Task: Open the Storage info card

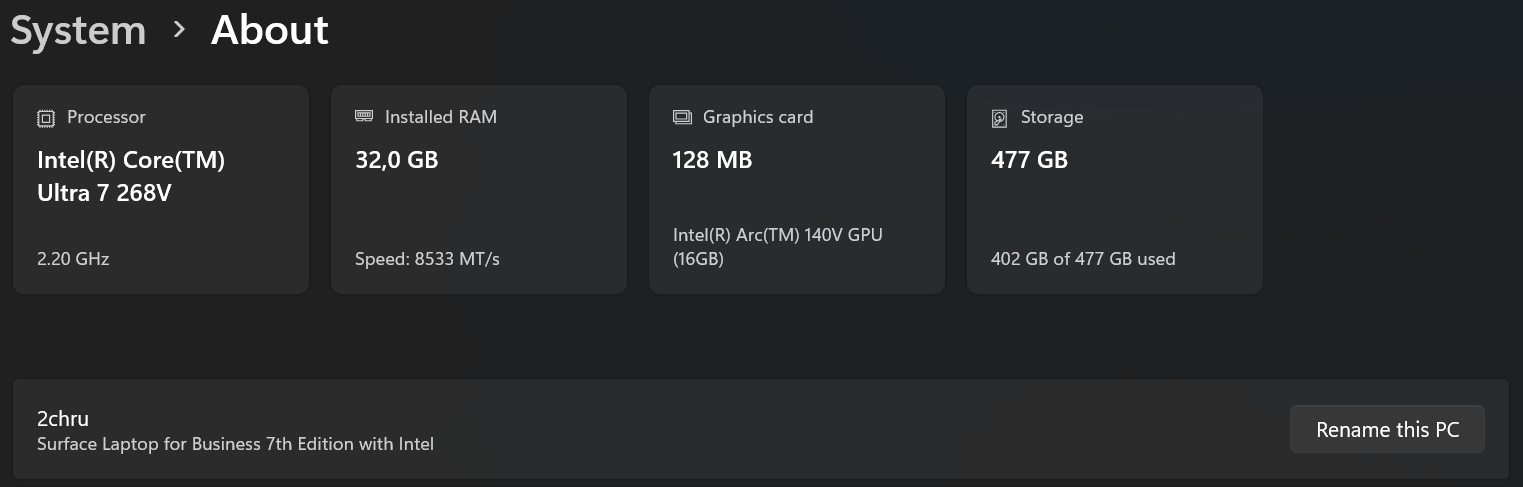Action: pos(1115,189)
